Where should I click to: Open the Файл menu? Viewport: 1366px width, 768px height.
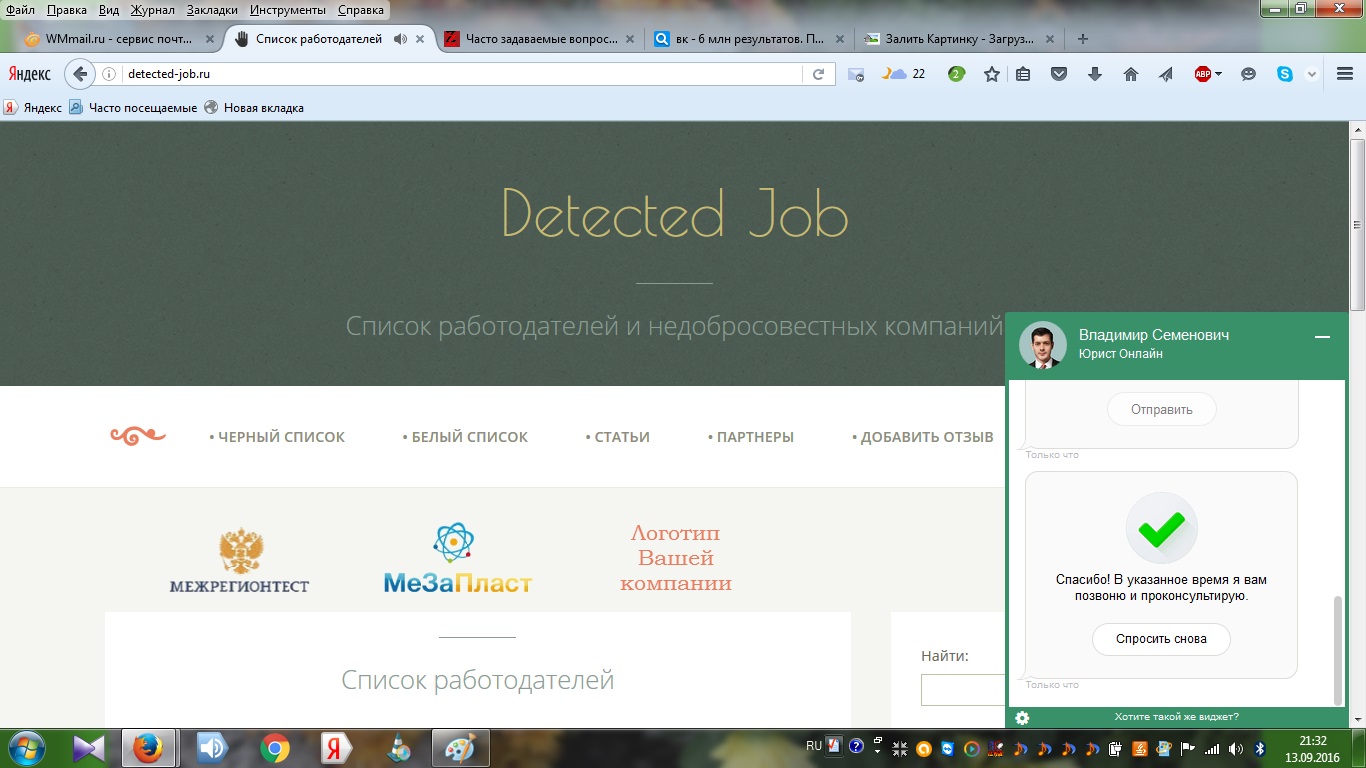[x=20, y=10]
